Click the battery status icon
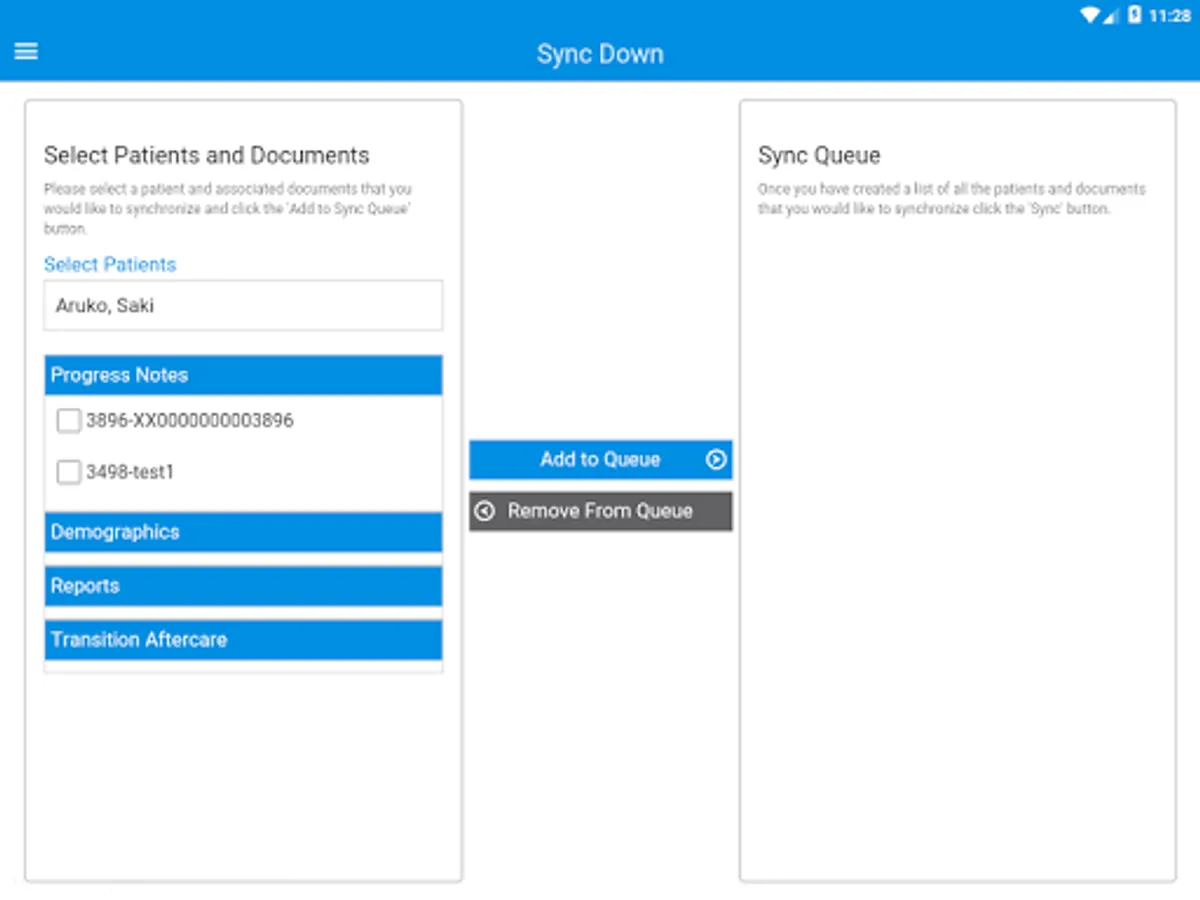 1135,15
